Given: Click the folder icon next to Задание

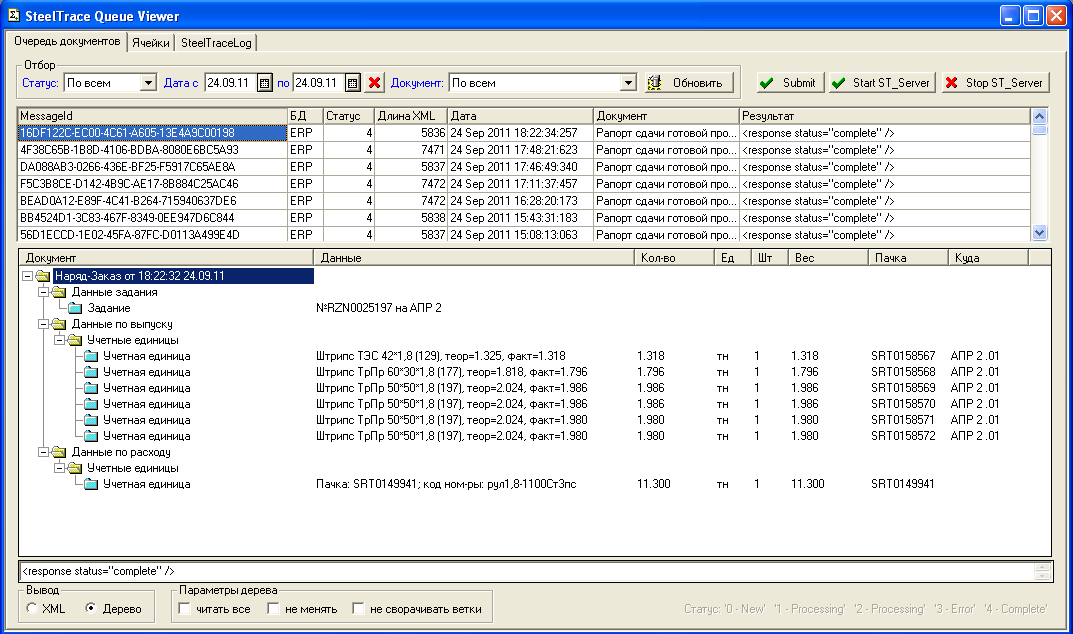Looking at the screenshot, I should (74, 308).
